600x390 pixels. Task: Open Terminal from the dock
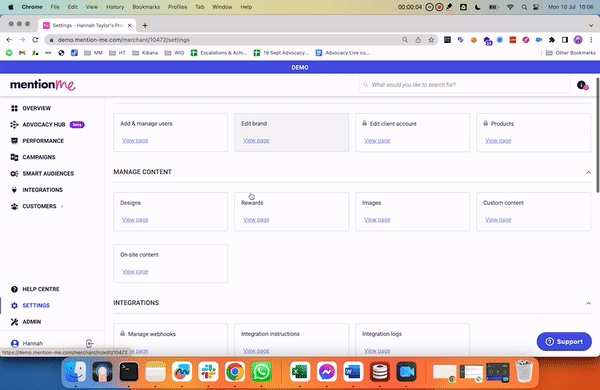pyautogui.click(x=129, y=372)
